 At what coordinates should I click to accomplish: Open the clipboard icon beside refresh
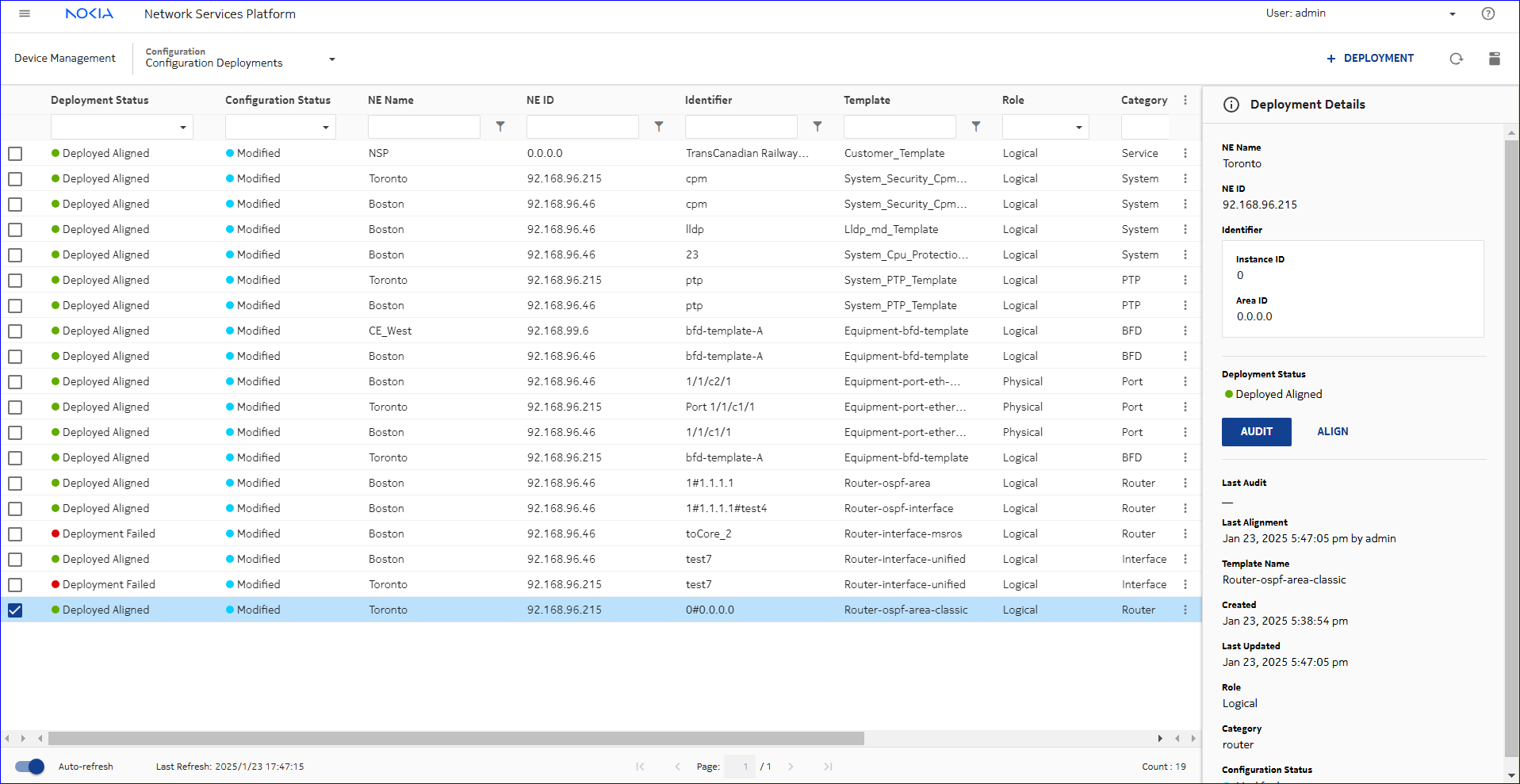pyautogui.click(x=1494, y=59)
